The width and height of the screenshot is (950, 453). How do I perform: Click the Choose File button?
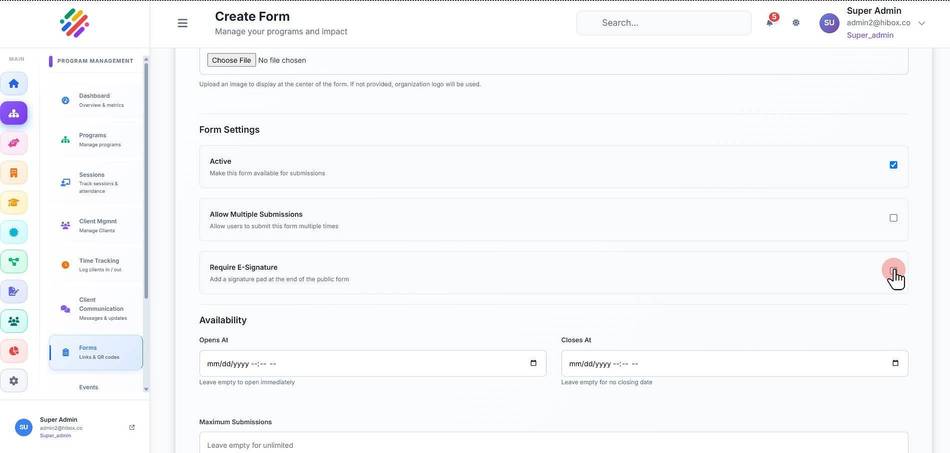point(231,61)
